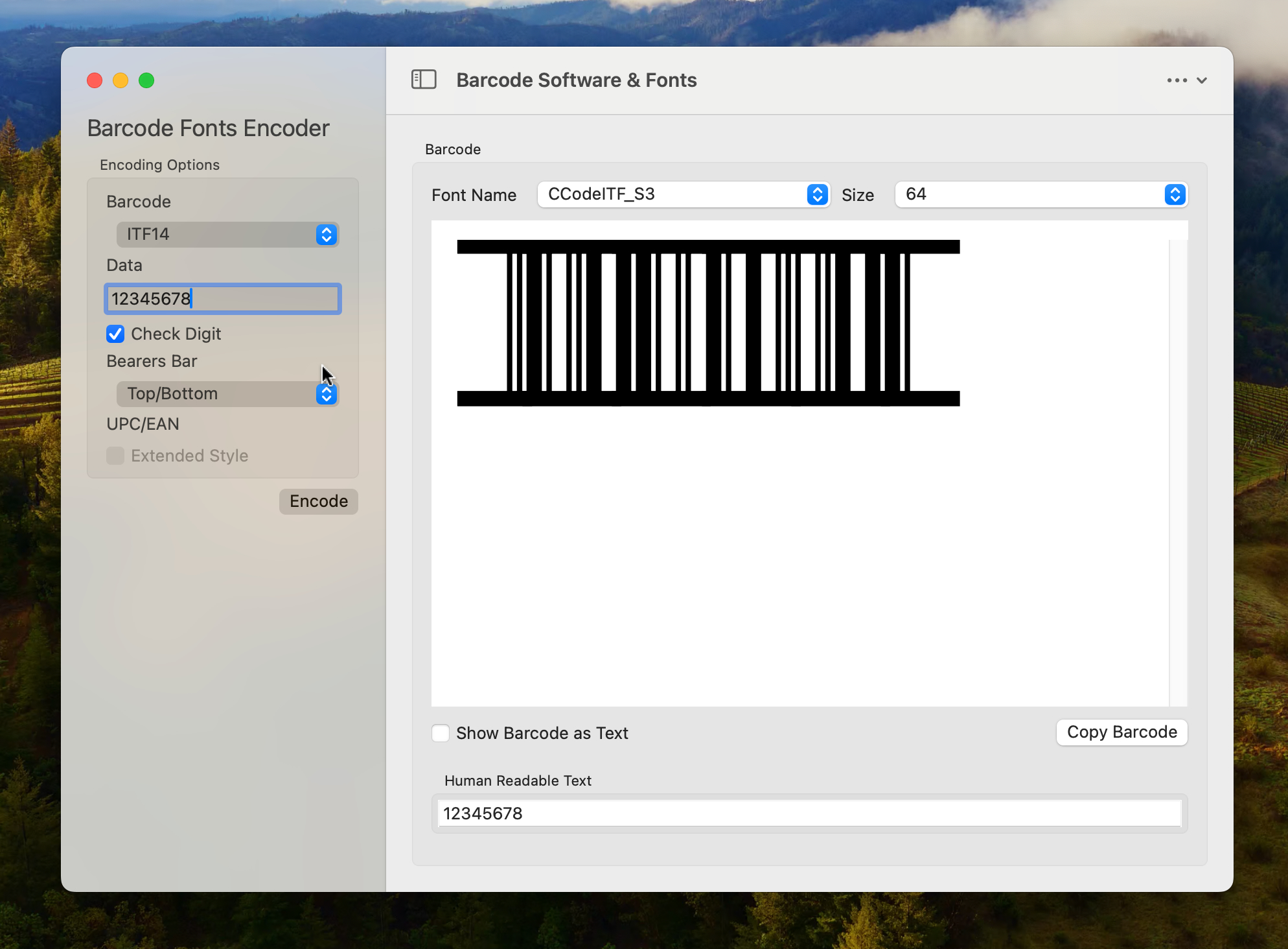Enable Show Barcode as Text
The width and height of the screenshot is (1288, 949).
click(x=441, y=733)
